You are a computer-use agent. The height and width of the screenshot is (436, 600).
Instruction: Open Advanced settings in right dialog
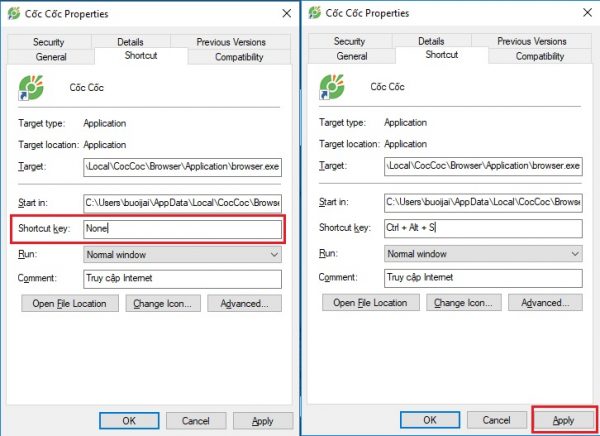545,303
